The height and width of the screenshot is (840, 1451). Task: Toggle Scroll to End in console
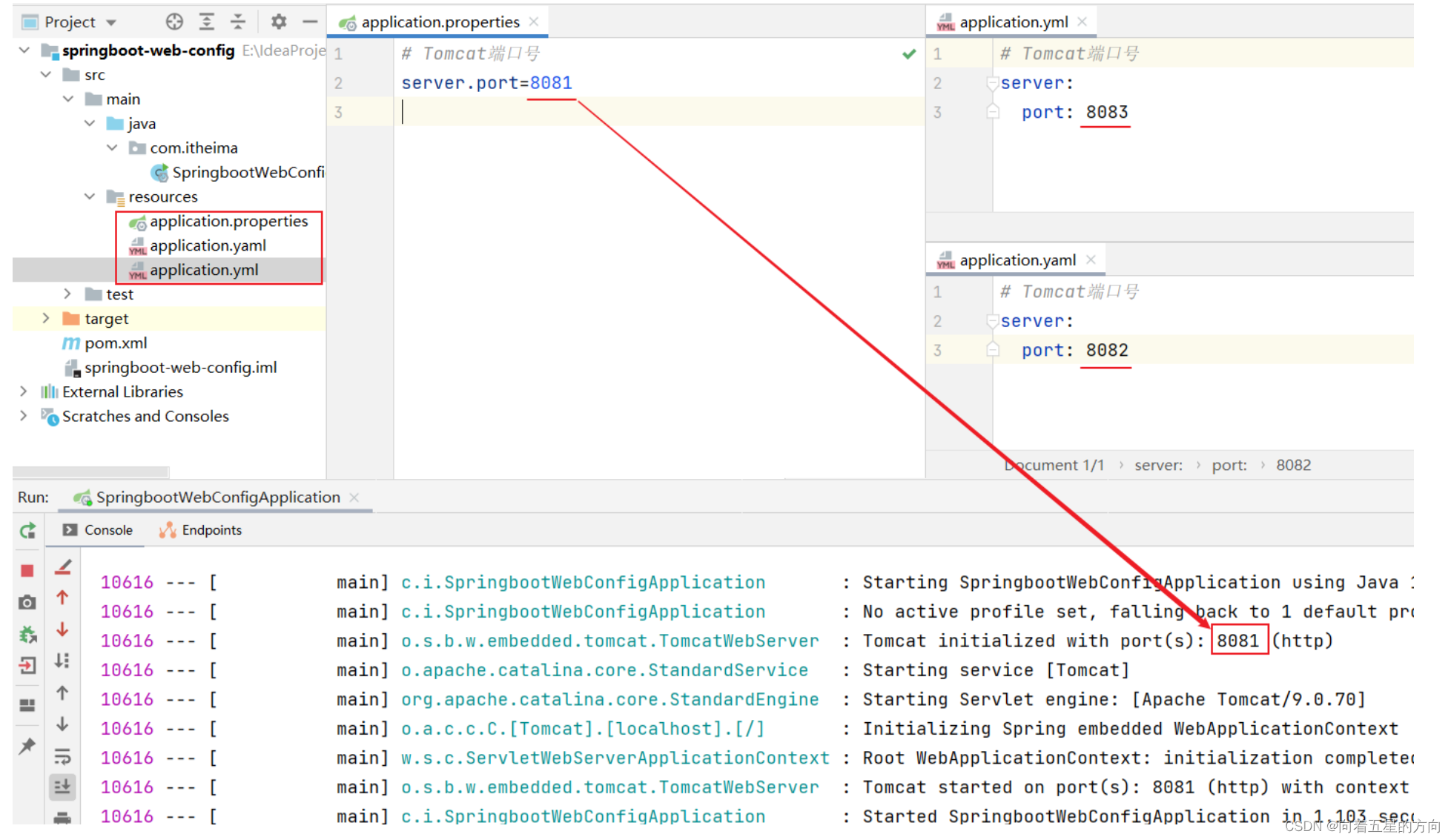pos(62,786)
